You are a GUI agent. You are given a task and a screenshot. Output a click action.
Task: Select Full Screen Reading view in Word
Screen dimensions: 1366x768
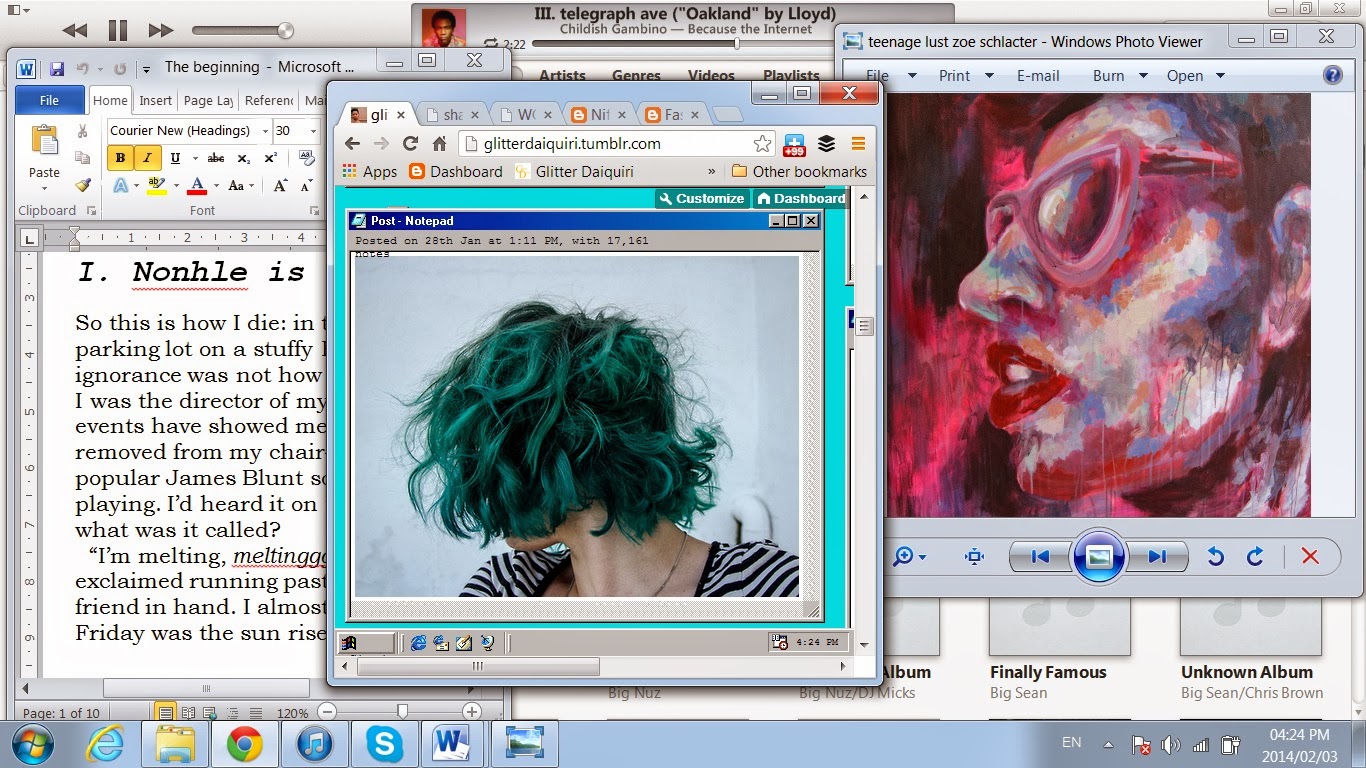(x=188, y=713)
